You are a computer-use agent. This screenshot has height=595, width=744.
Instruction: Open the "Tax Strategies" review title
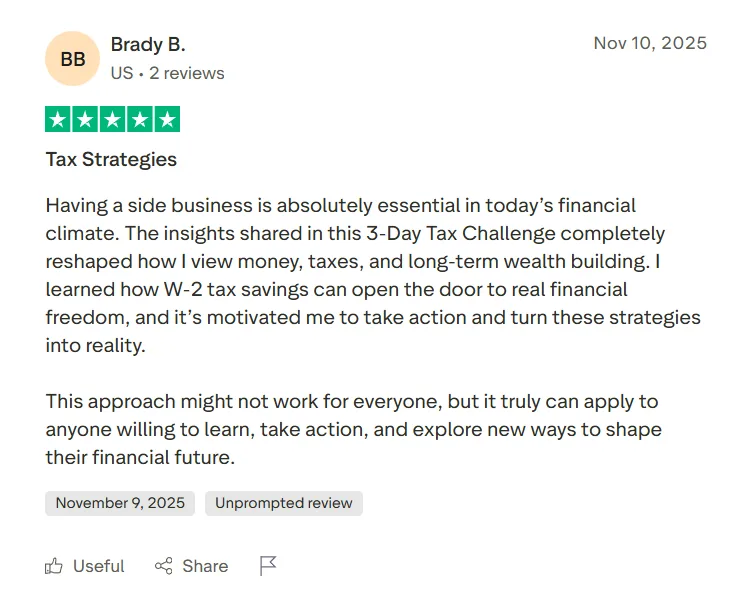tap(111, 160)
